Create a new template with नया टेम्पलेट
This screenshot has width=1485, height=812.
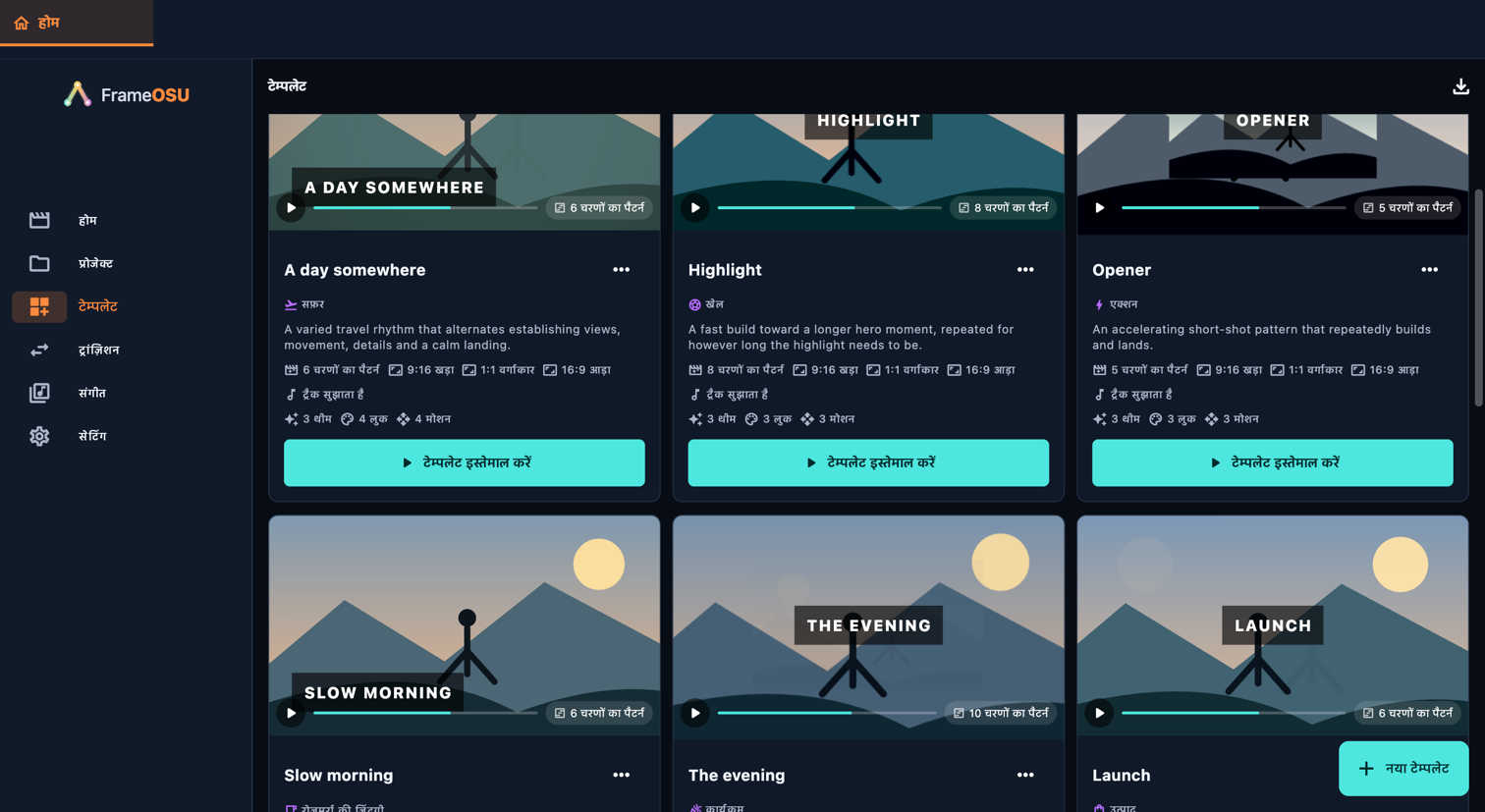pyautogui.click(x=1403, y=769)
